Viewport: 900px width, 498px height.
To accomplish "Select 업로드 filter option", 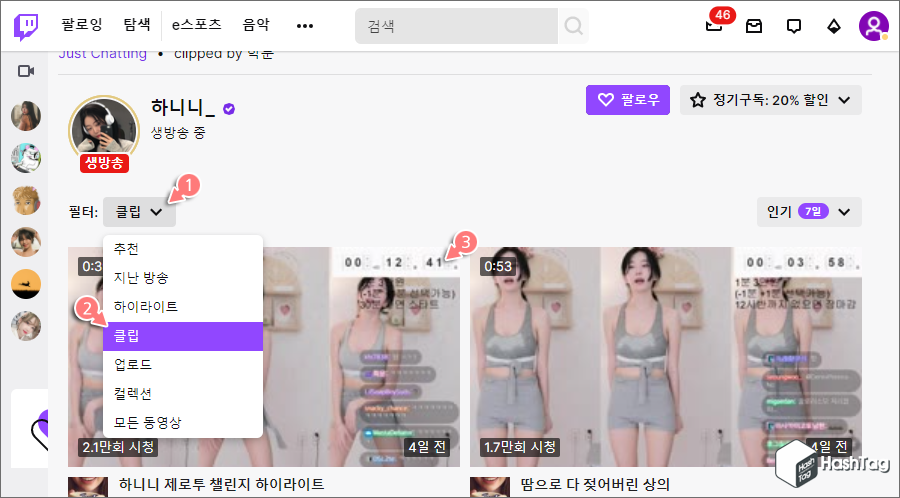I will point(183,365).
